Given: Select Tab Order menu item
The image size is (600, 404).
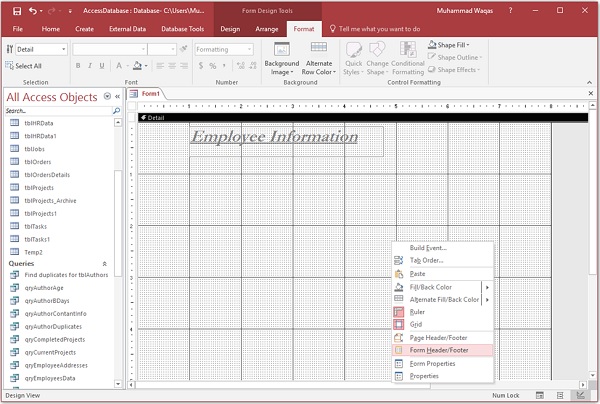Looking at the screenshot, I should pyautogui.click(x=426, y=260).
